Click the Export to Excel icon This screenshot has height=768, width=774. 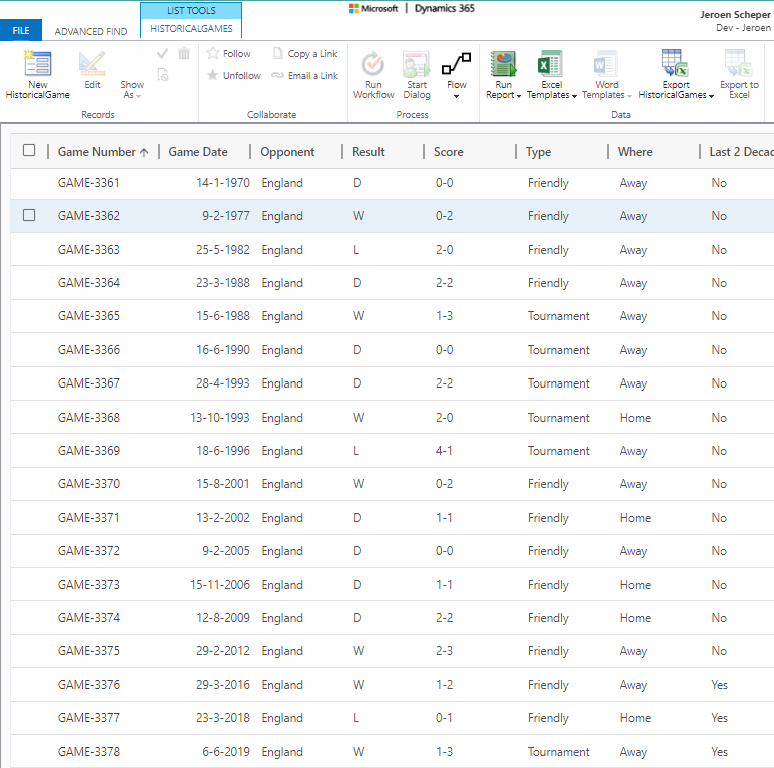738,63
